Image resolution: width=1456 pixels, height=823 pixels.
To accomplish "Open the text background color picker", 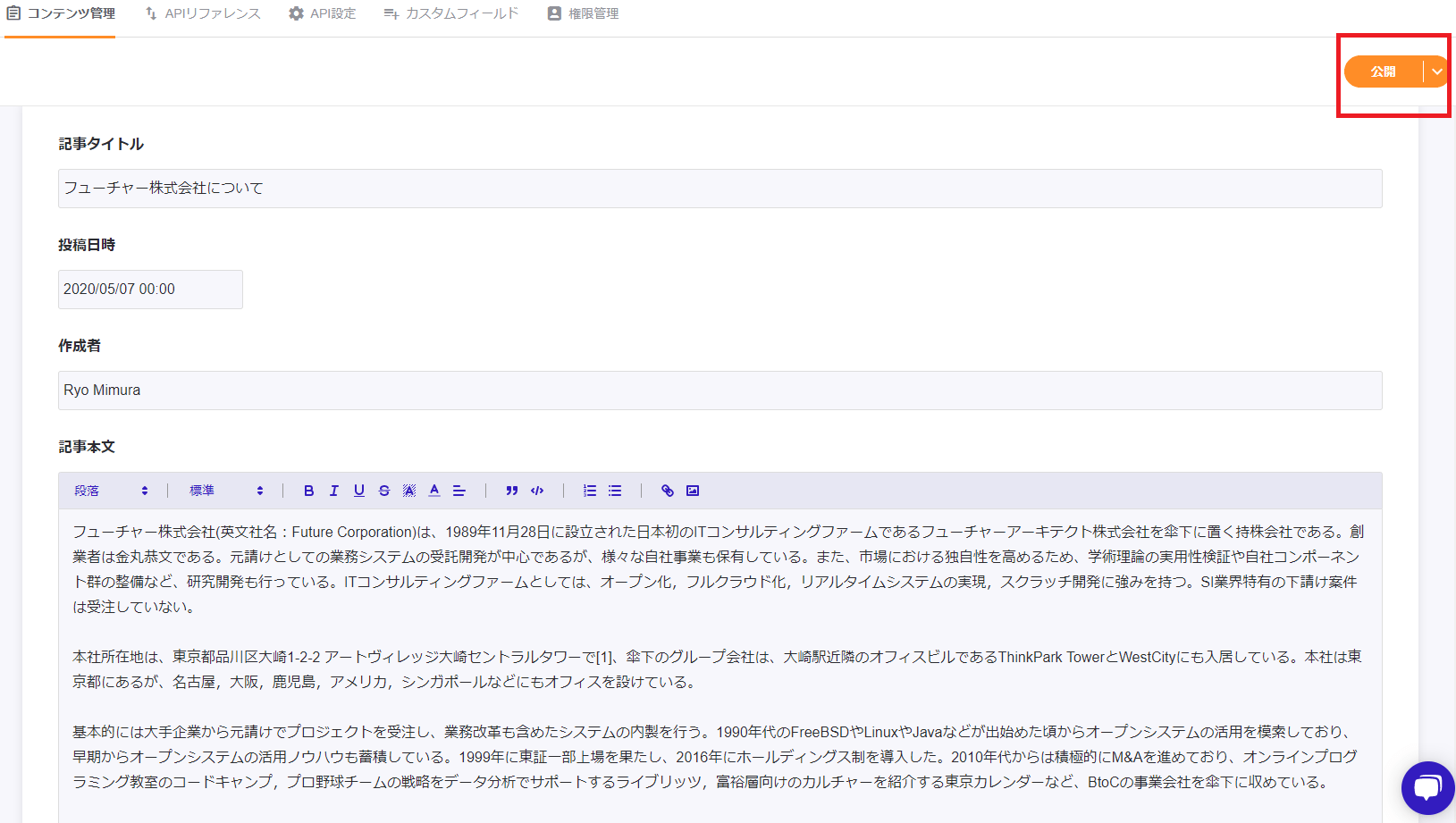I will point(408,491).
